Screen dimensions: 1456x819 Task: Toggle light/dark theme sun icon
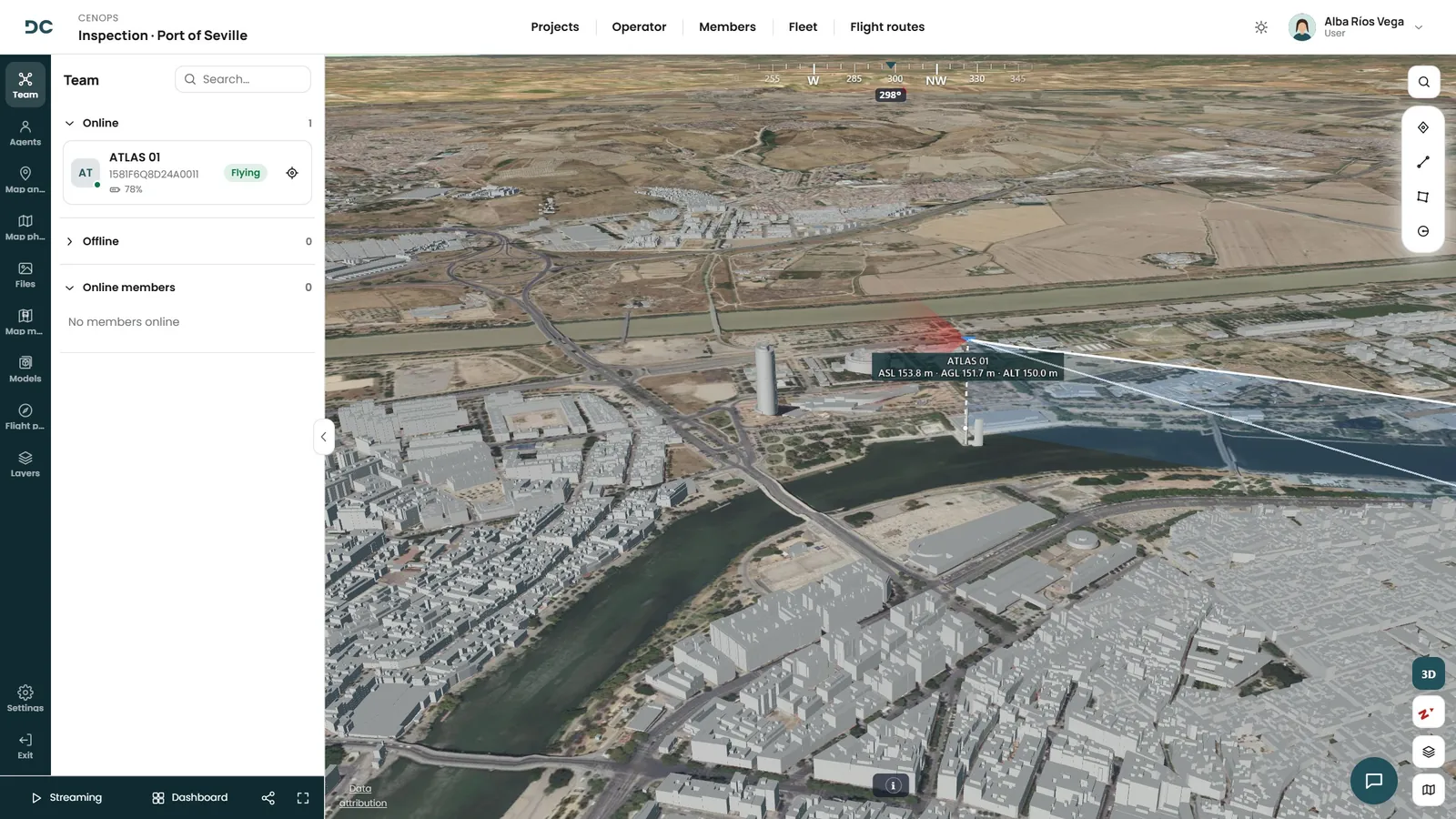click(x=1261, y=27)
